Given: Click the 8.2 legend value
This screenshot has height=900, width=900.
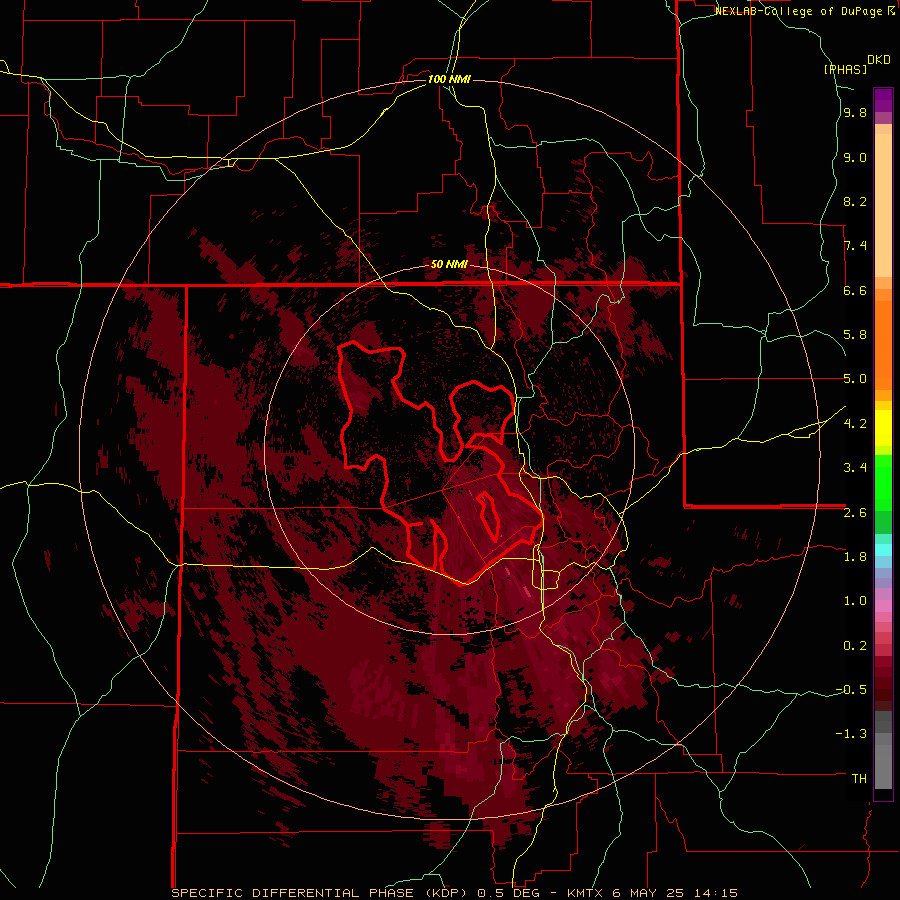Looking at the screenshot, I should 855,201.
